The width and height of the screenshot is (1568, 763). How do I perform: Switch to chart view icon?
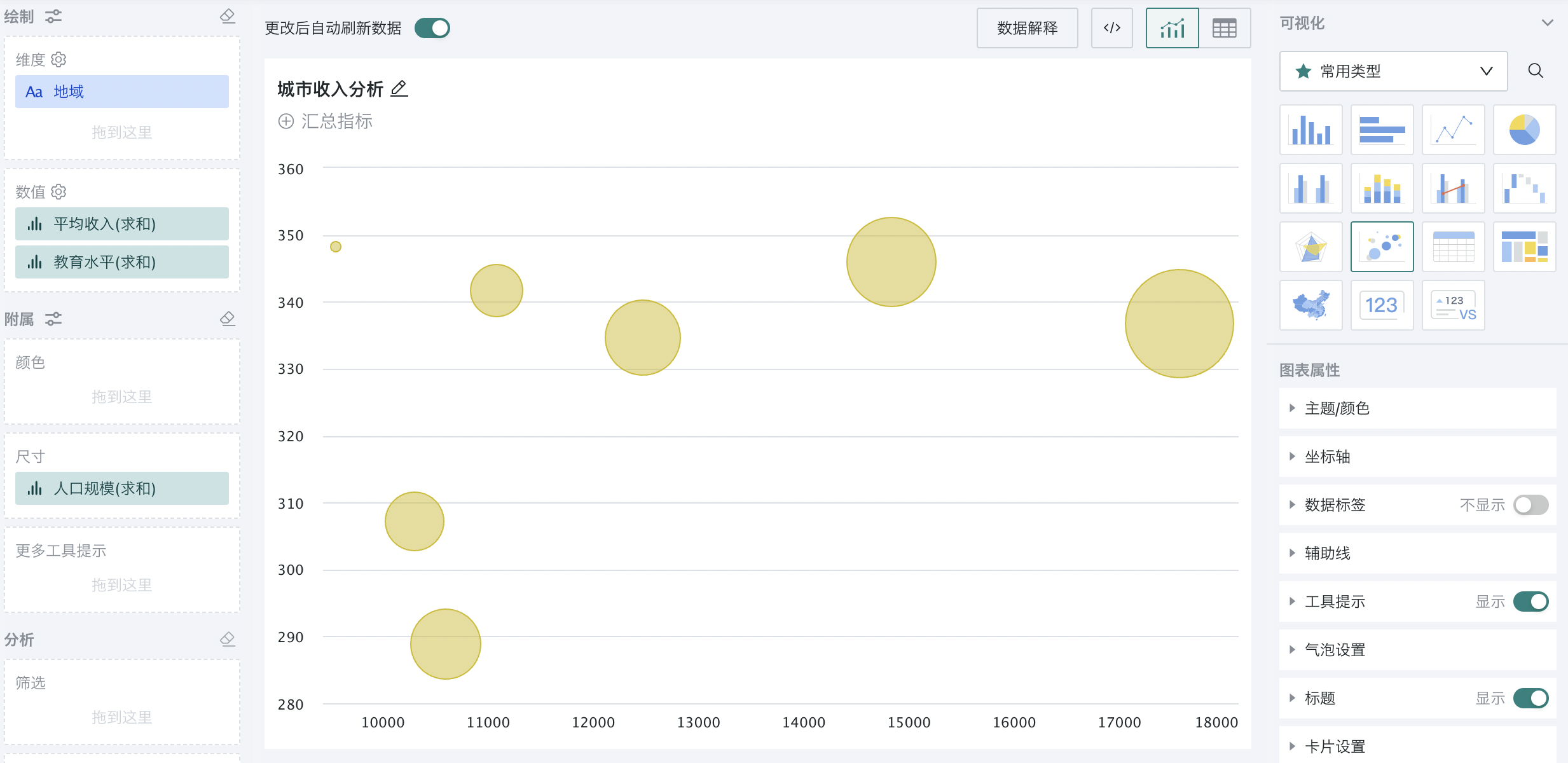pos(1172,28)
